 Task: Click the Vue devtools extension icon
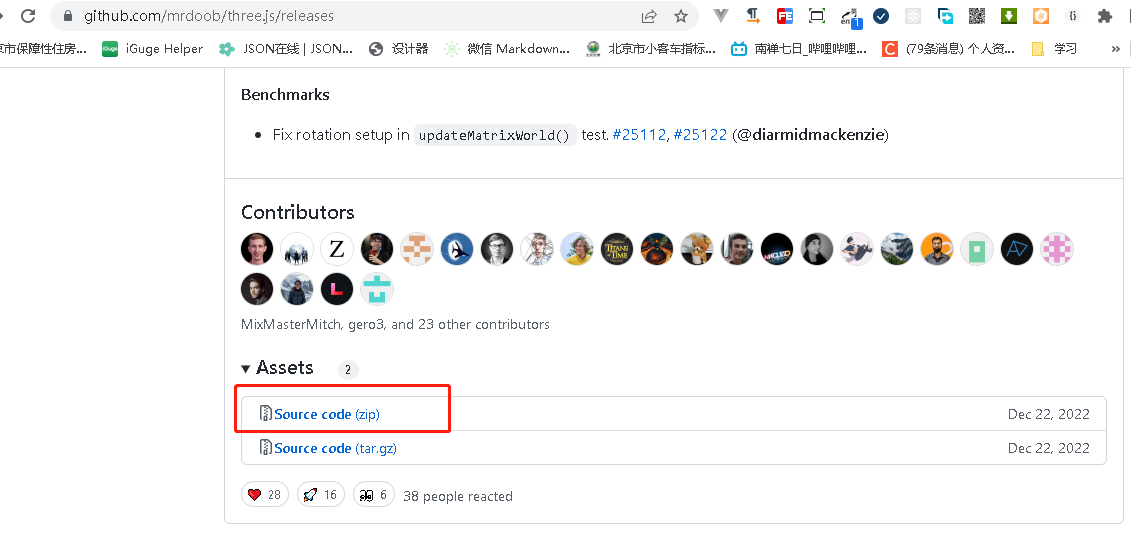point(721,16)
